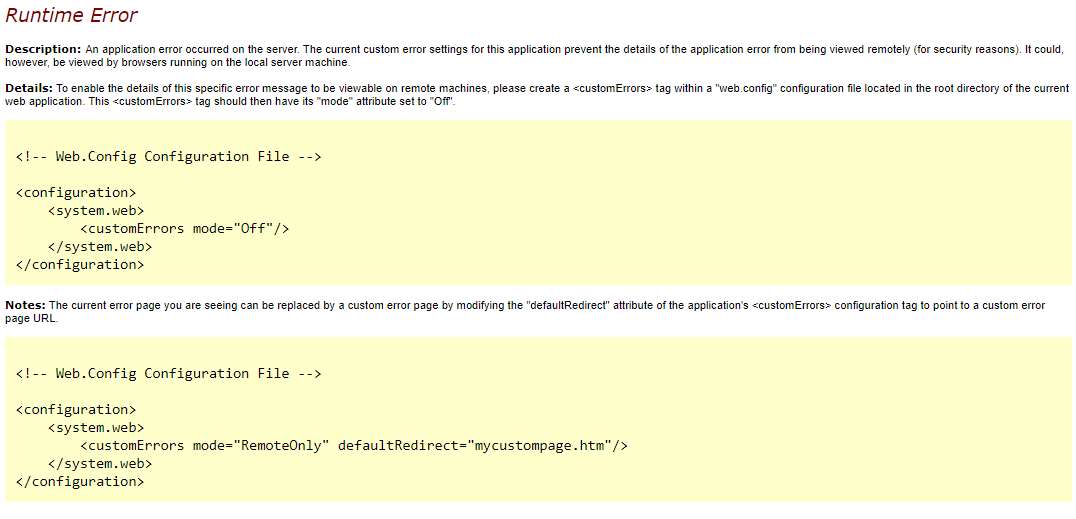Click the closing </system.web> tag in first block
Screen dimensions: 1076x519
point(100,246)
